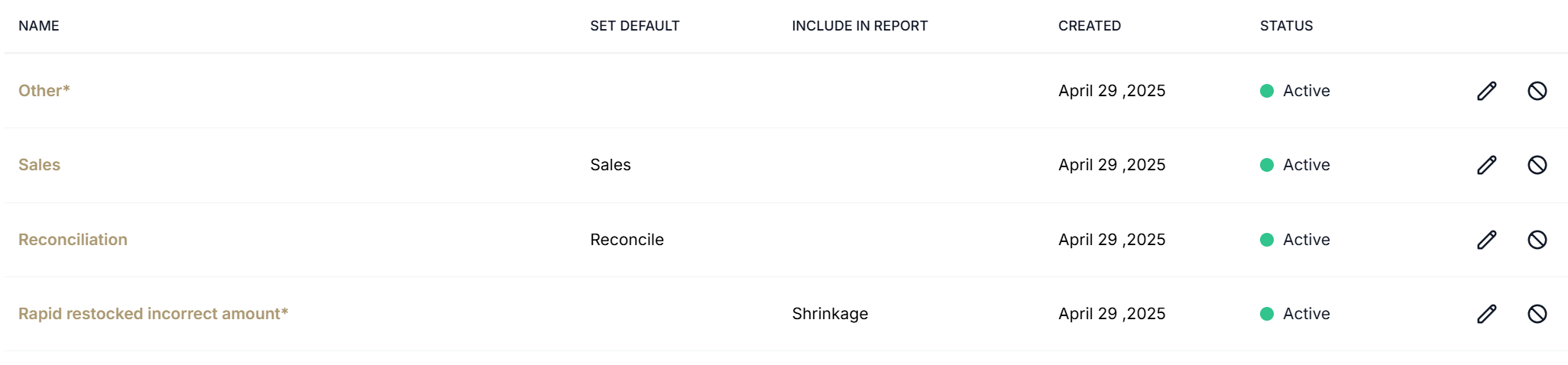Image resolution: width=1568 pixels, height=365 pixels.
Task: Click the INCLUDE IN REPORT column header
Action: click(860, 26)
